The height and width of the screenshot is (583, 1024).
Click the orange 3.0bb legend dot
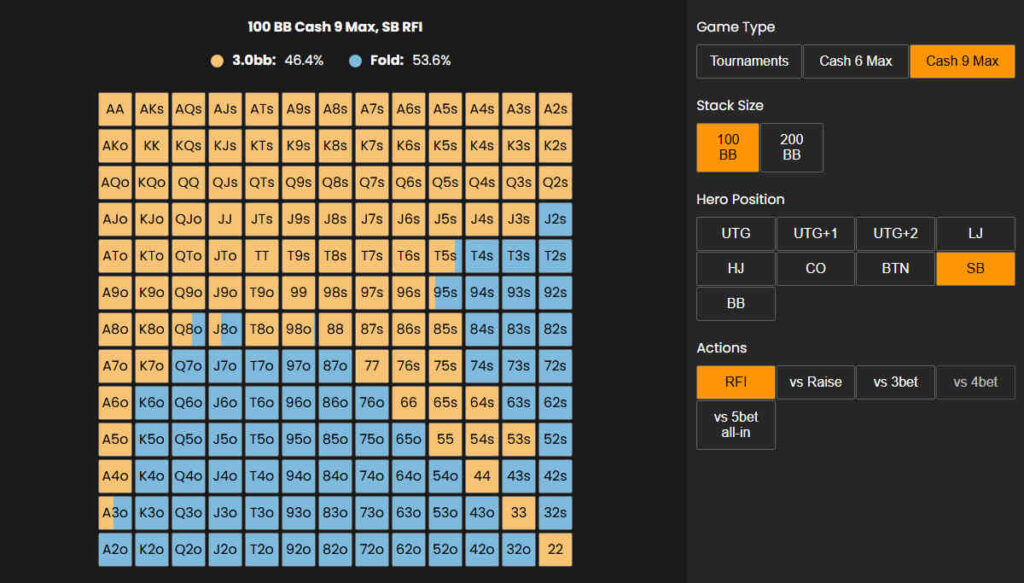pos(217,61)
